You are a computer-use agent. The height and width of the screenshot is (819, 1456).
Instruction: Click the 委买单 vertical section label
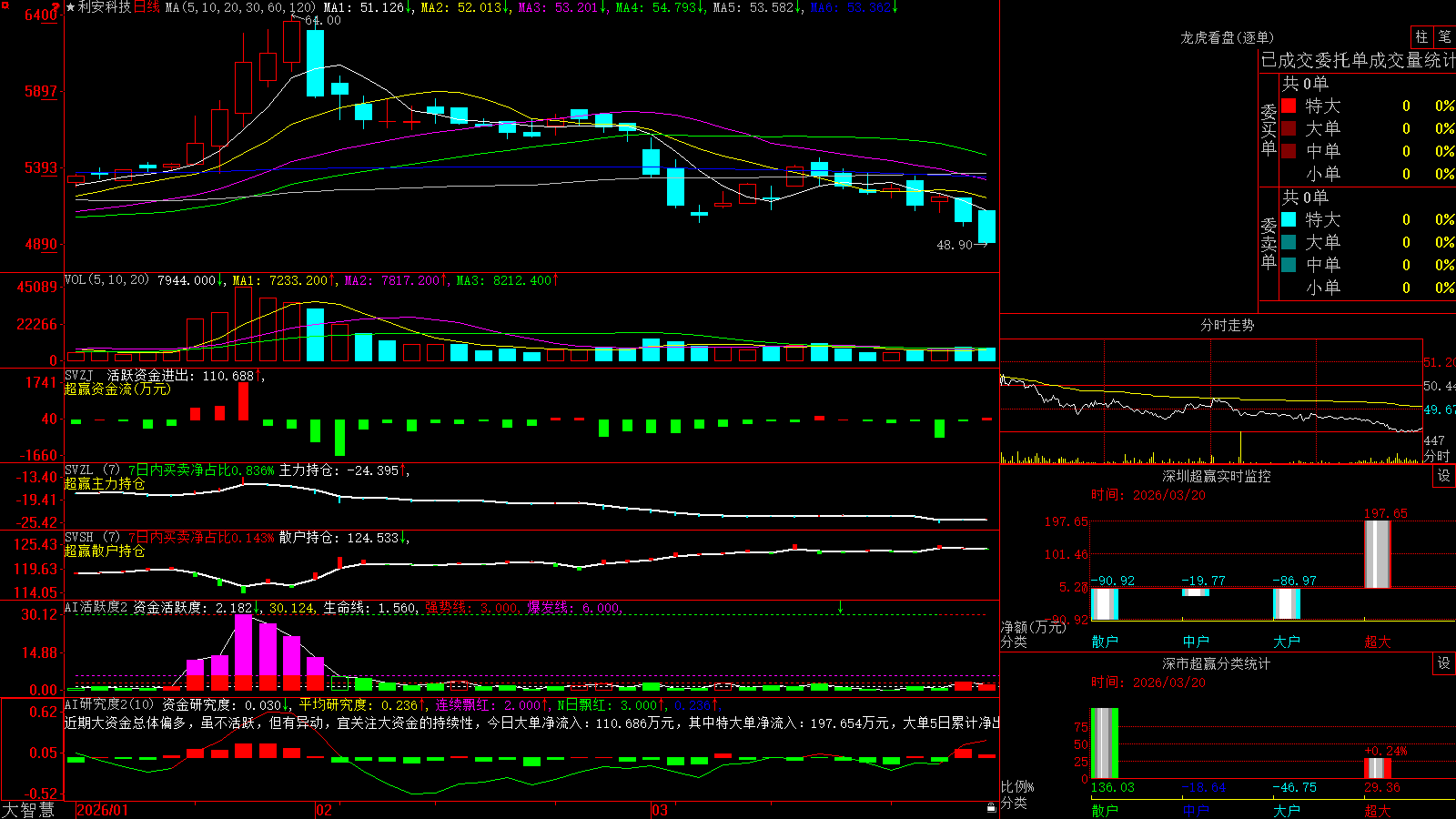click(x=1269, y=129)
